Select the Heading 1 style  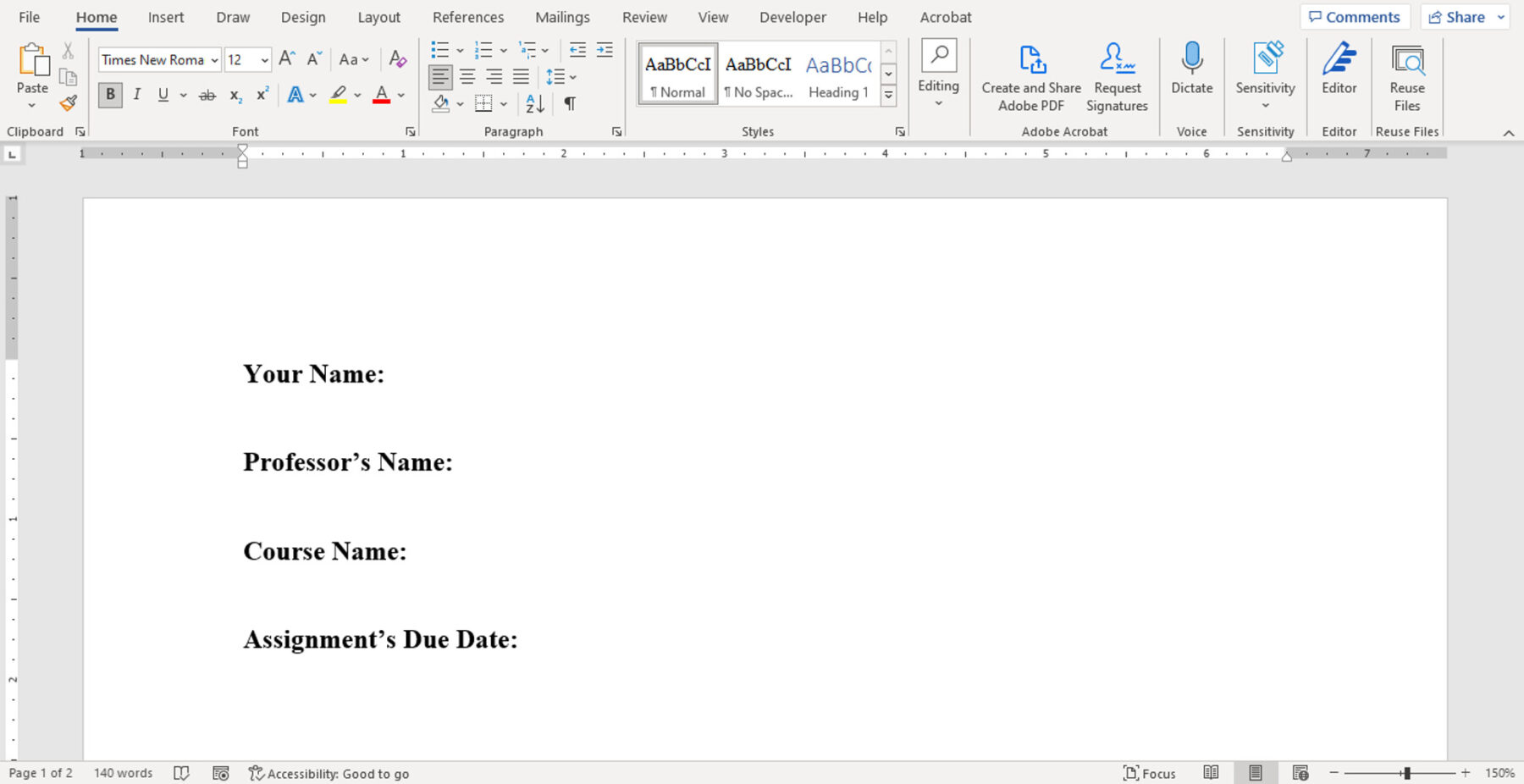point(837,75)
